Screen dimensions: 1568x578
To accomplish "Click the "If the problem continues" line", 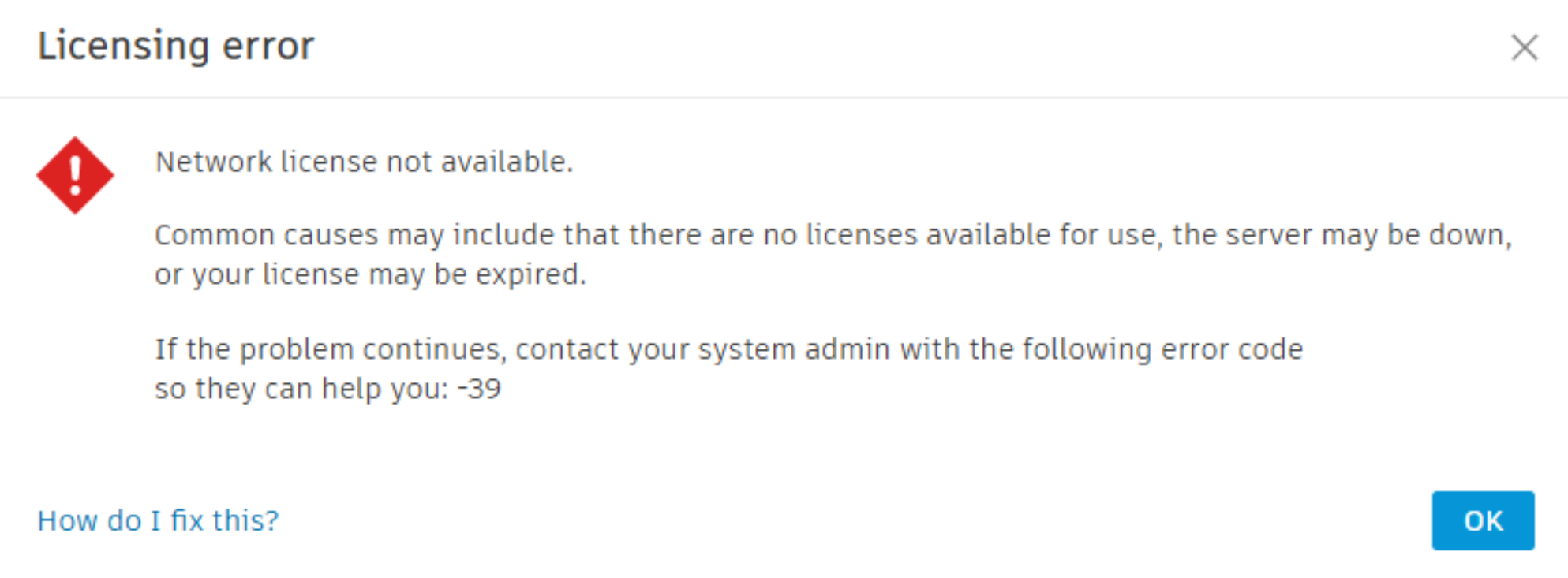I will tap(331, 349).
